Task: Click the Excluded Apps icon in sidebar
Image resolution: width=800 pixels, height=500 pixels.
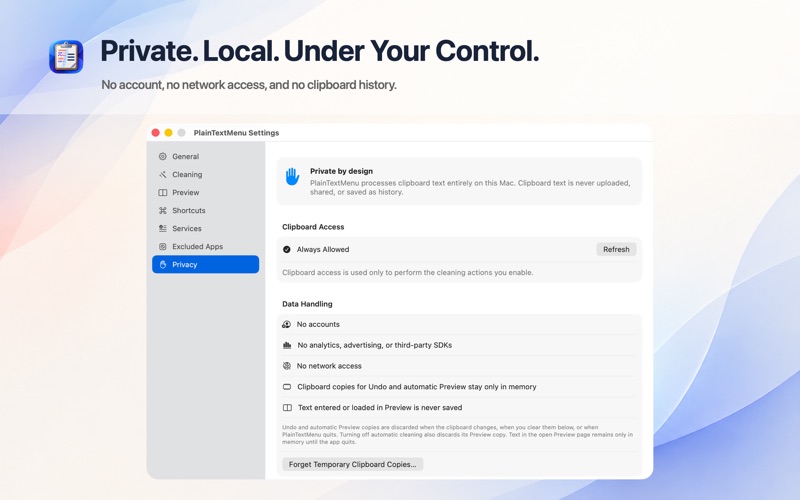Action: (x=163, y=246)
